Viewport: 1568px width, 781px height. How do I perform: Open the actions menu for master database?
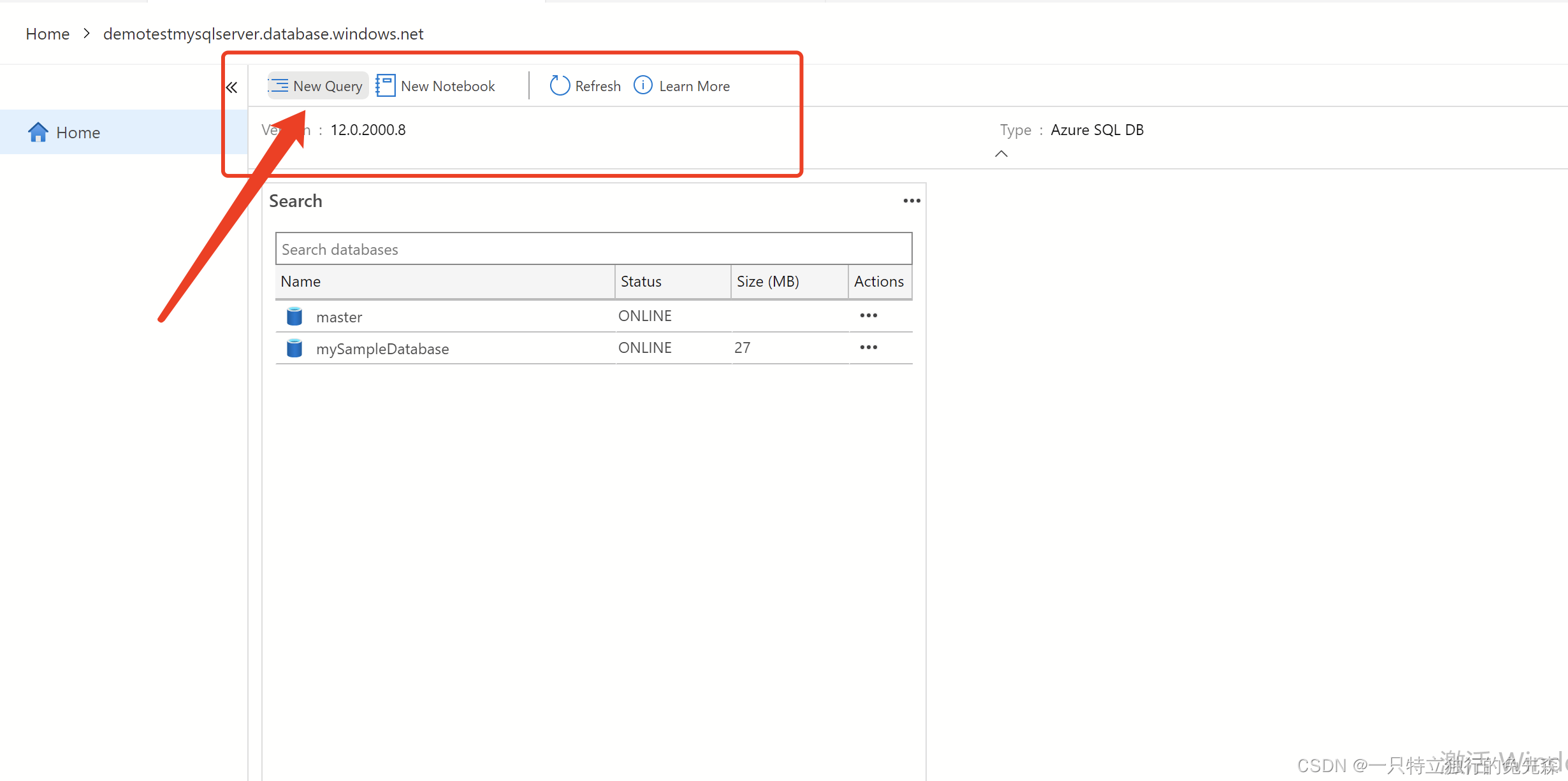coord(868,315)
